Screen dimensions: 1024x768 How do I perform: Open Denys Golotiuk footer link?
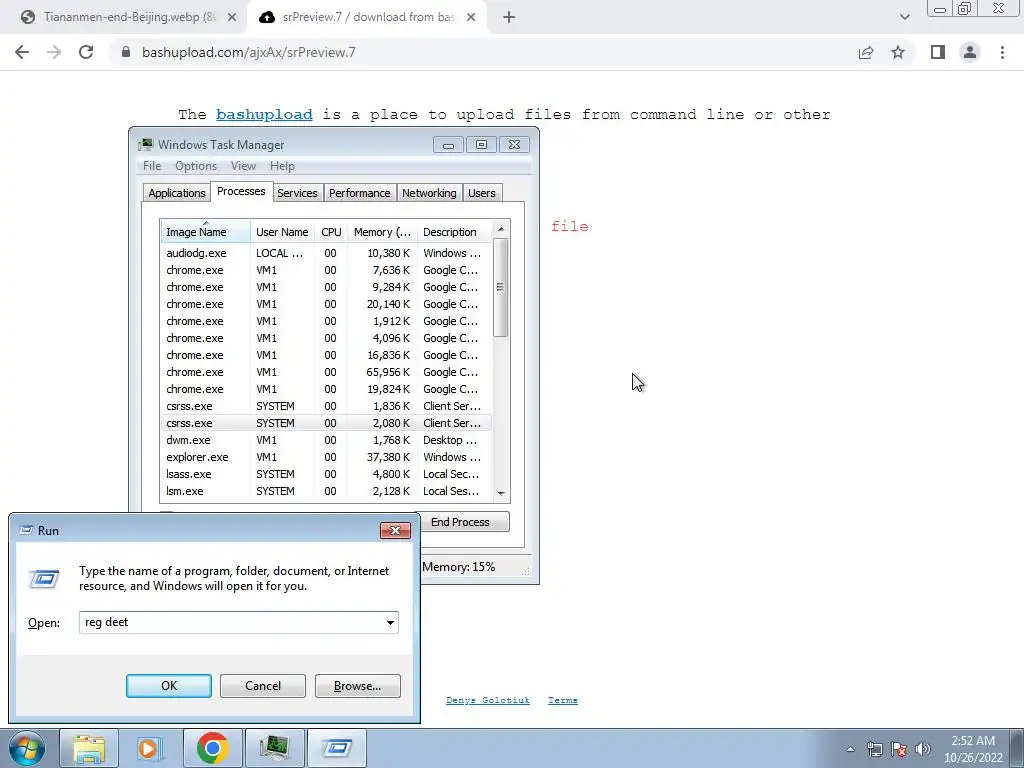[x=488, y=700]
